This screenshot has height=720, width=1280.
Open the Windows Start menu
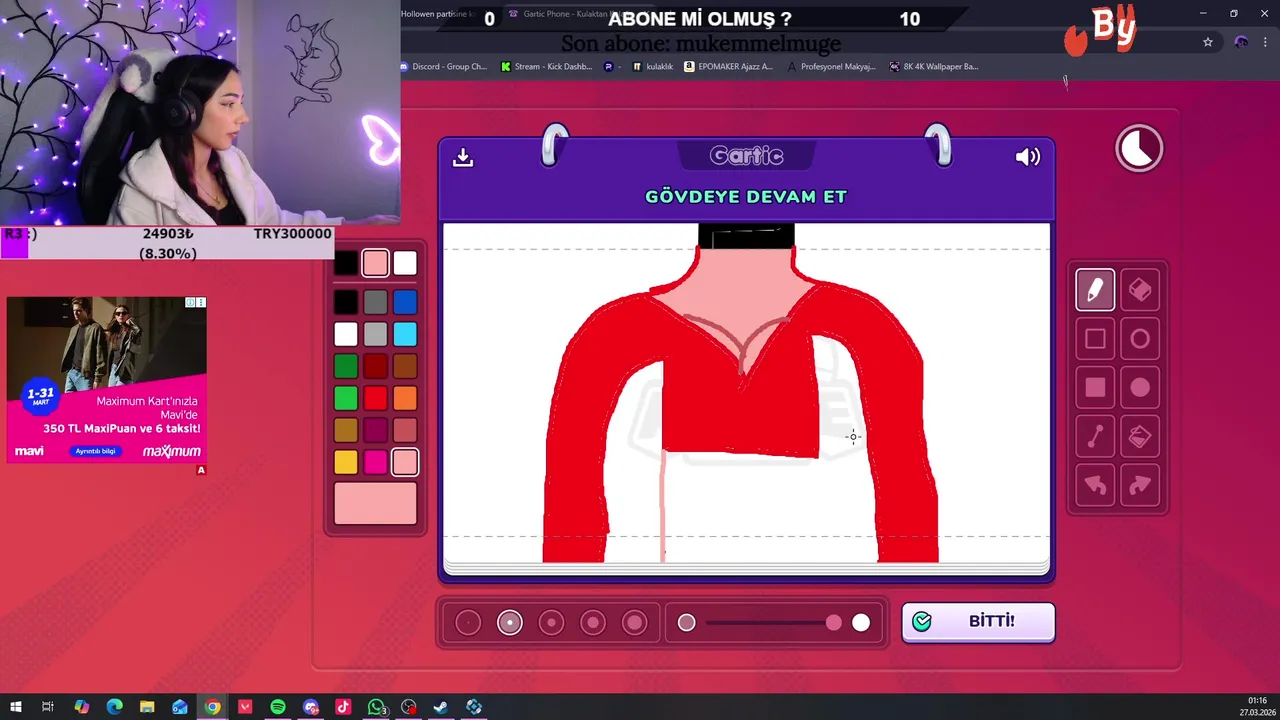coord(16,707)
